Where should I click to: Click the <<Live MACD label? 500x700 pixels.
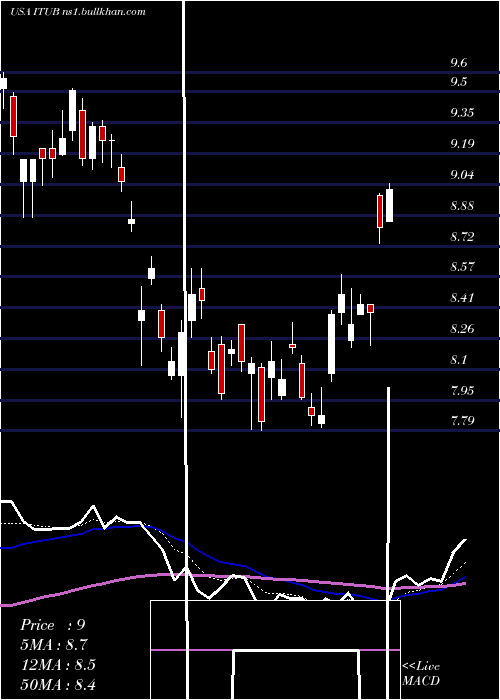tap(421, 673)
